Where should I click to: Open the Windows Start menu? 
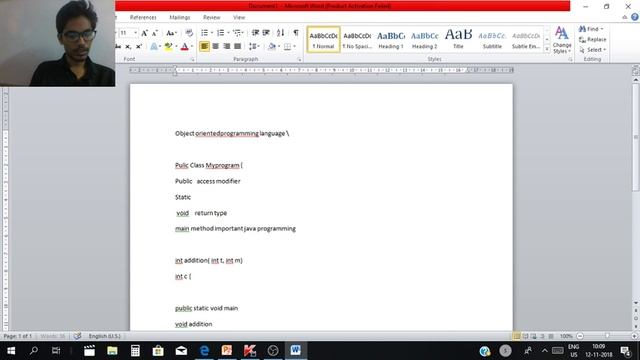(11, 351)
